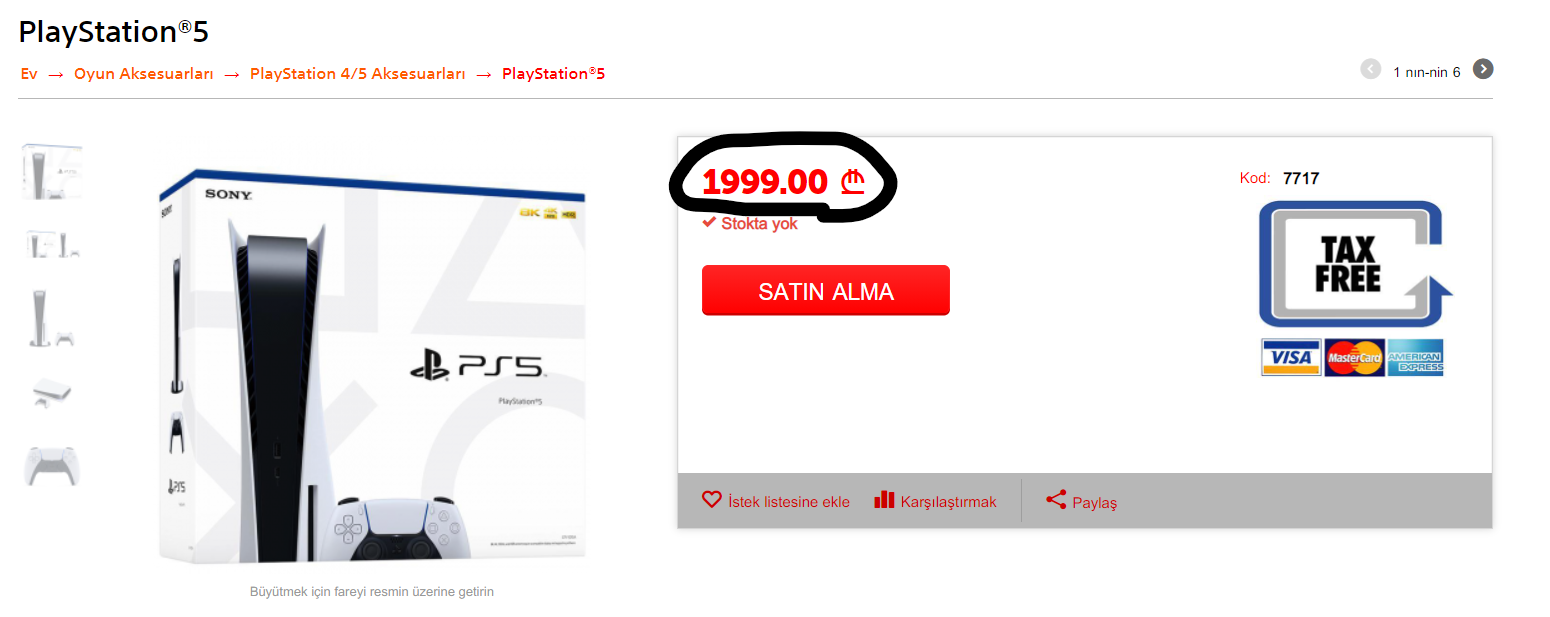Screen dimensions: 1550x617
Task: Go to next product arrow
Action: 1483,69
